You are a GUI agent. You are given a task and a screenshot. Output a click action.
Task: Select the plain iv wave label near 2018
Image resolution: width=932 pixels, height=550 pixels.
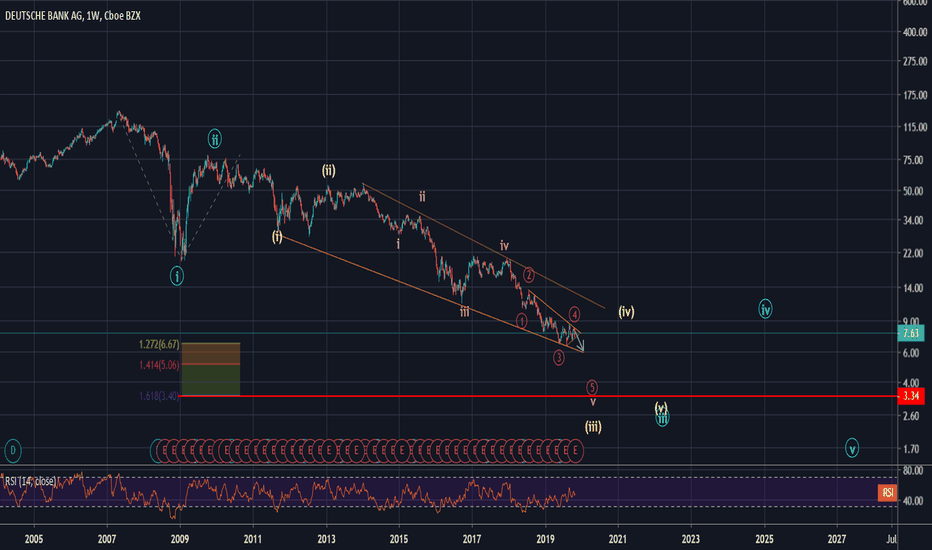click(504, 245)
